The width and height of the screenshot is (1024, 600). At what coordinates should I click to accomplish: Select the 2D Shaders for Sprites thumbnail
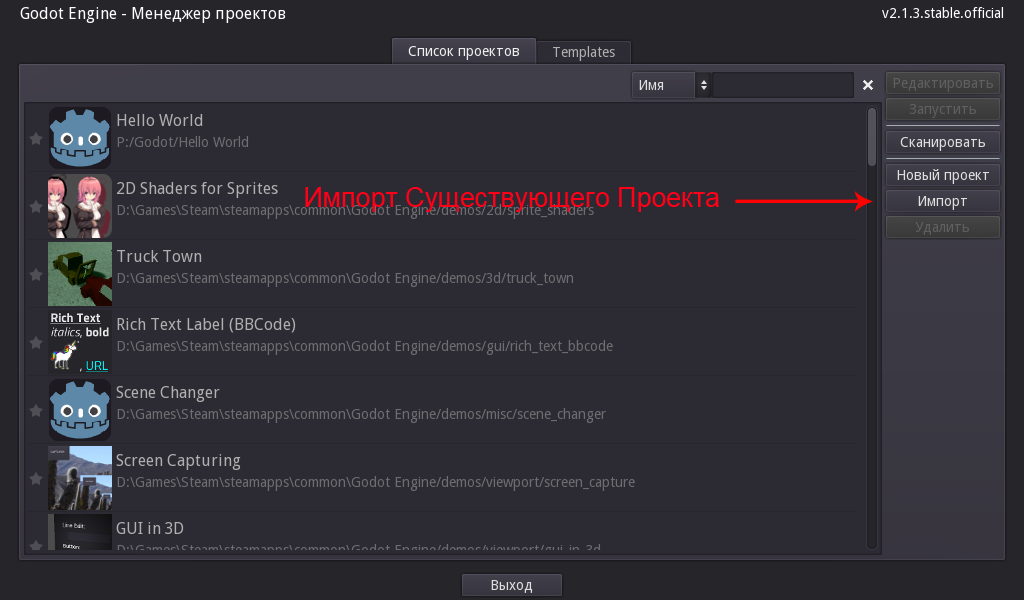80,206
